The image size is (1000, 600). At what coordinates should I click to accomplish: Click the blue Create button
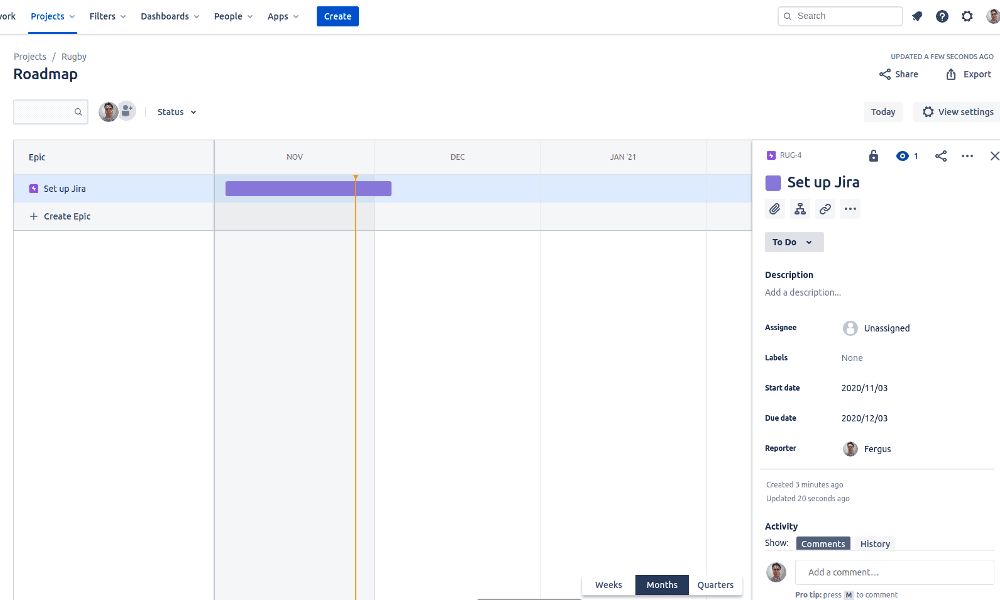click(337, 17)
